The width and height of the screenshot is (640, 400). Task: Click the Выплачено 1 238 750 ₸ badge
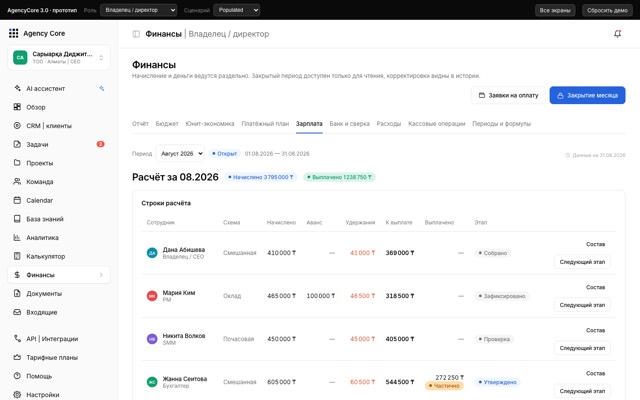click(340, 177)
